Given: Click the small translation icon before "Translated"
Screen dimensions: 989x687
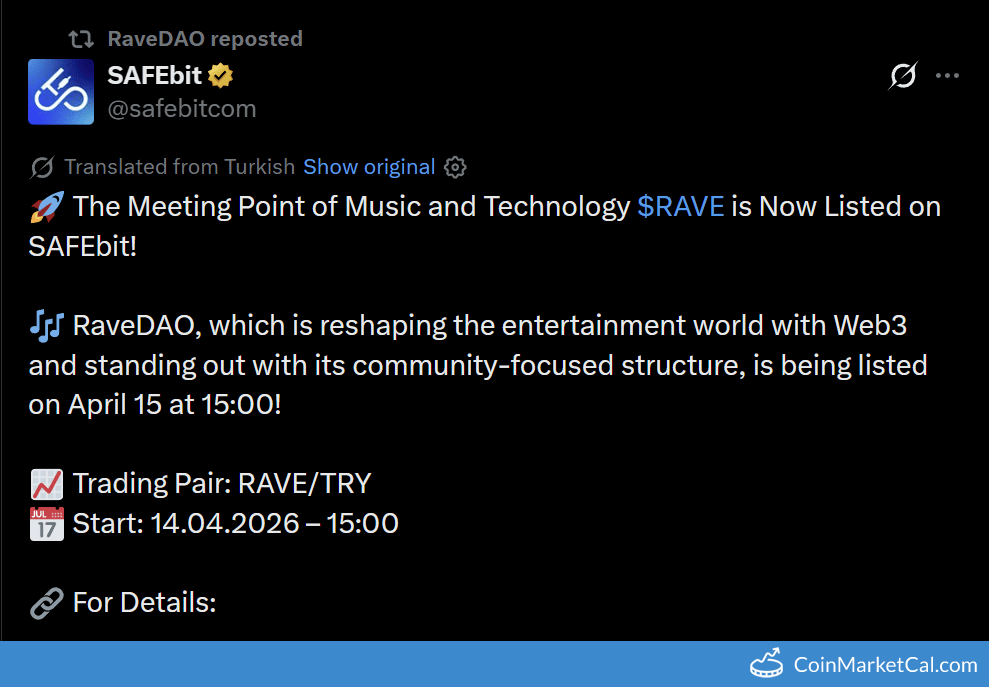Looking at the screenshot, I should pyautogui.click(x=42, y=167).
